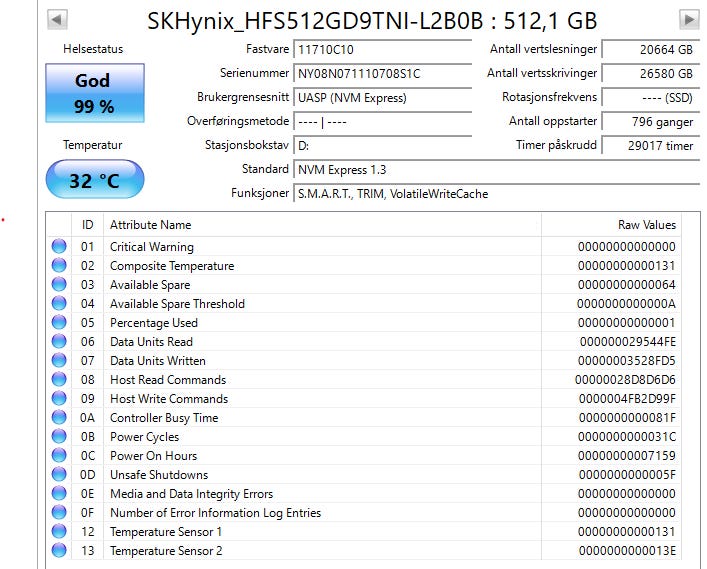This screenshot has height=569, width=707.
Task: Select Media and Data Integrity Errors name
Action: 192,494
